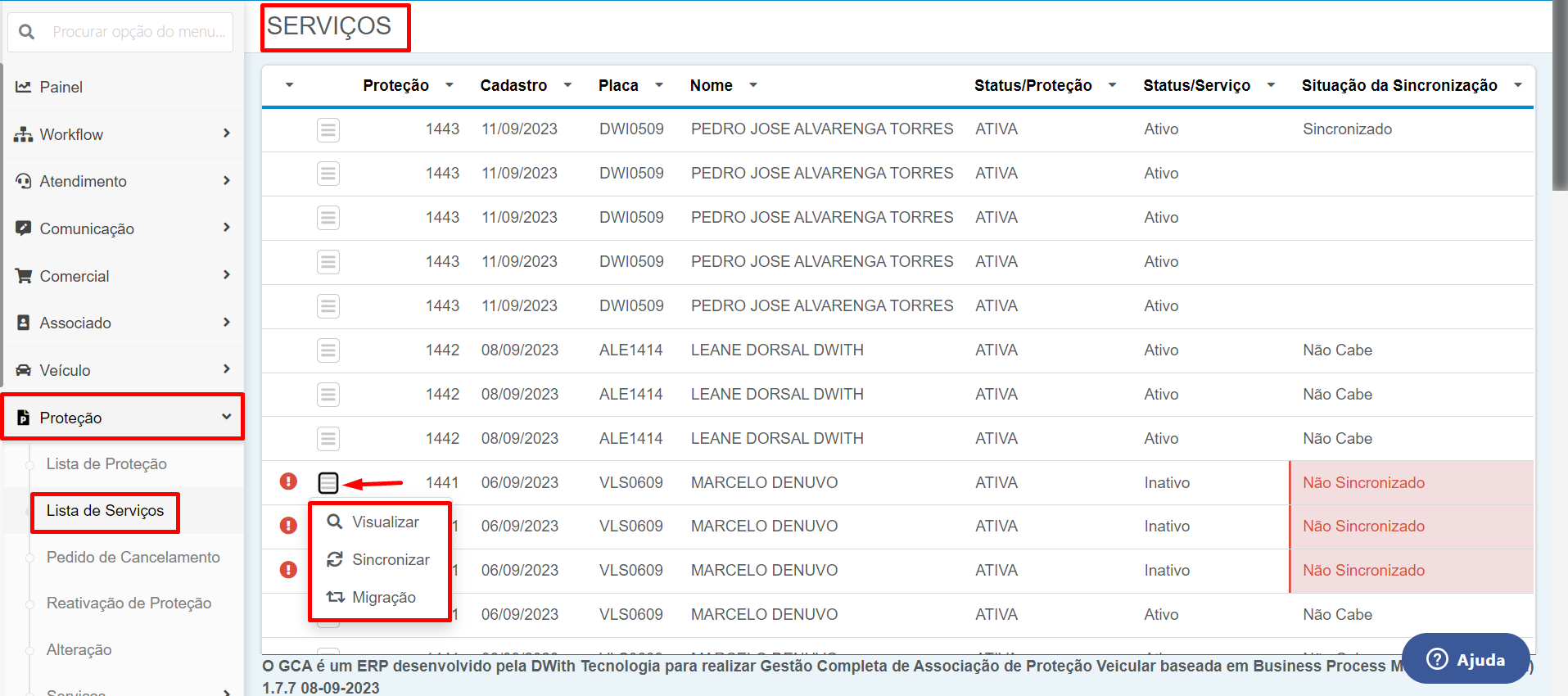Image resolution: width=1568 pixels, height=696 pixels.
Task: Open the Proteção column dropdown arrow
Action: click(x=450, y=85)
